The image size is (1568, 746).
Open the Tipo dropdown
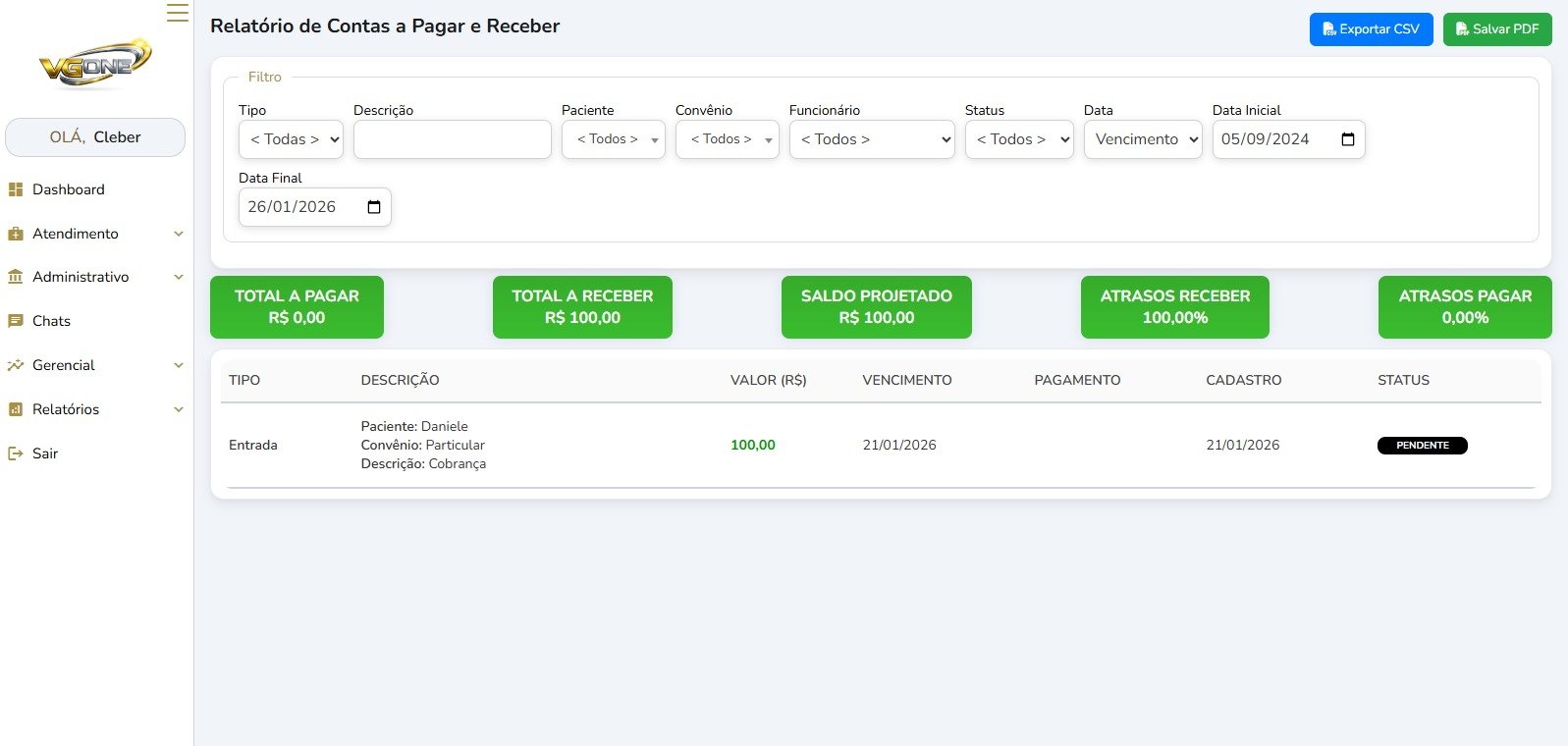pyautogui.click(x=291, y=139)
